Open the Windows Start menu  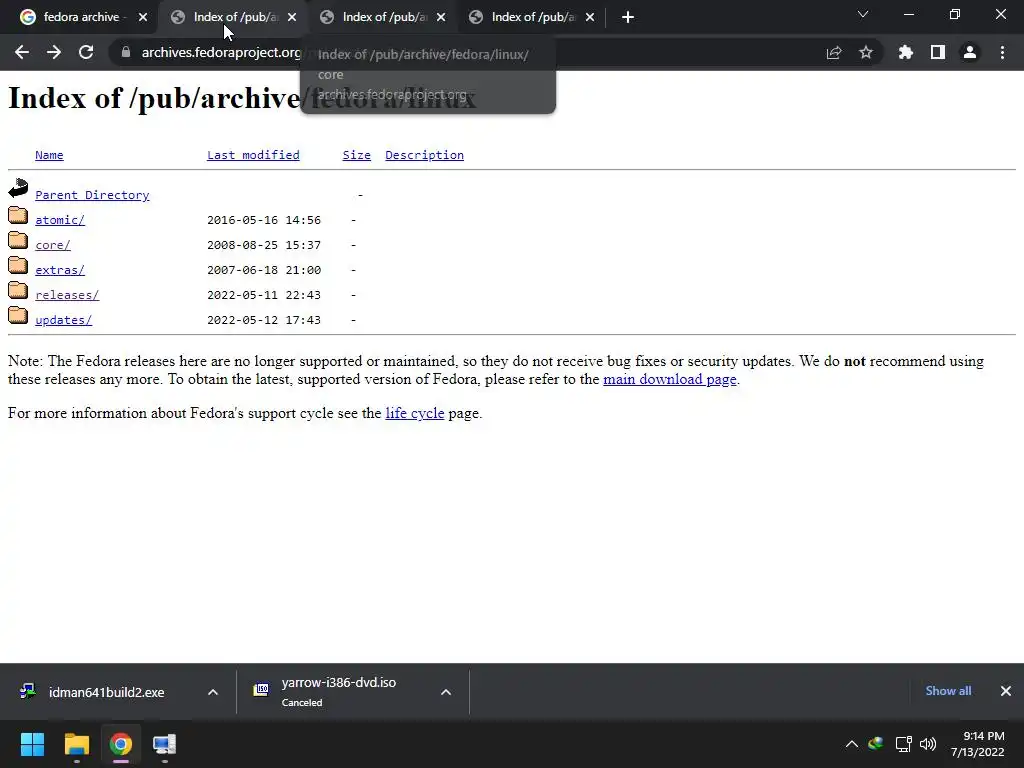[x=32, y=744]
